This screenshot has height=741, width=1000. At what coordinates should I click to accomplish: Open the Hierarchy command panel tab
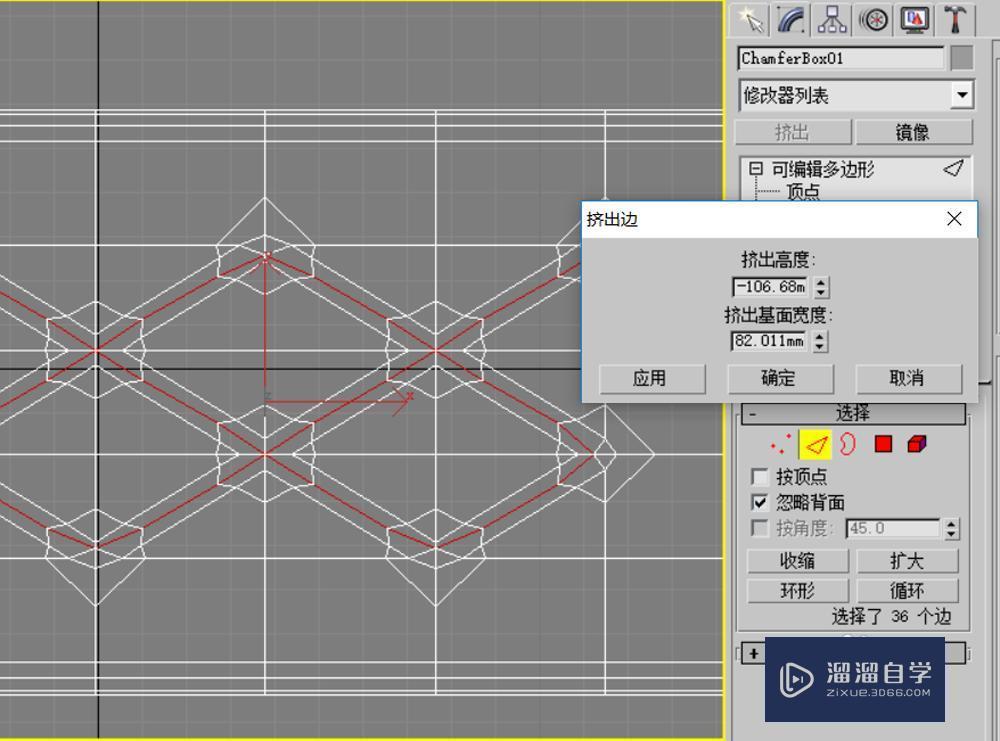832,20
